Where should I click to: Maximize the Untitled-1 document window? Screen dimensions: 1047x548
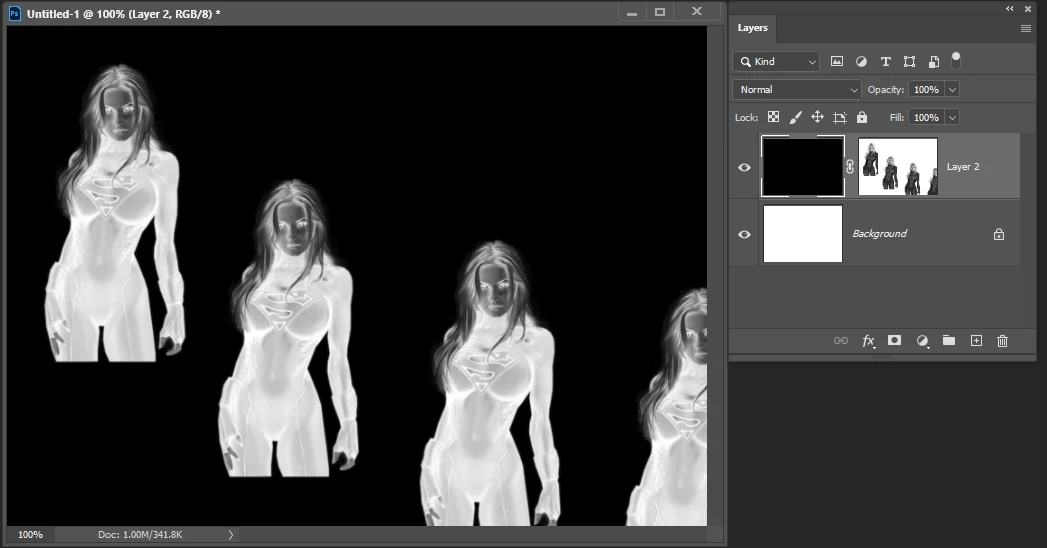coord(660,12)
